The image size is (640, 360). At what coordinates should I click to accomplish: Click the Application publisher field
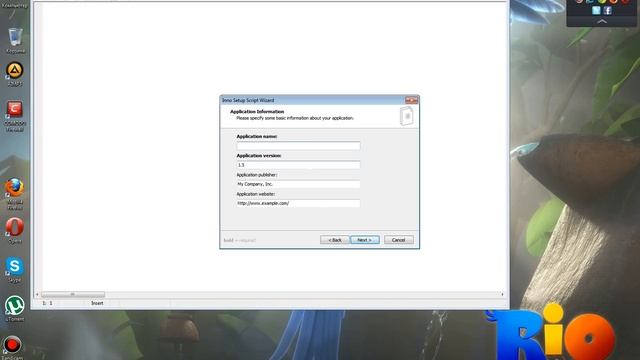point(298,184)
